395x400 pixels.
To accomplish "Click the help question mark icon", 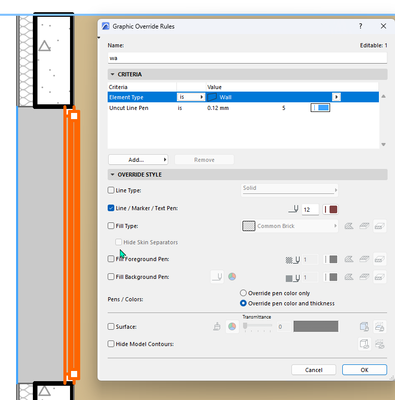I will click(360, 26).
